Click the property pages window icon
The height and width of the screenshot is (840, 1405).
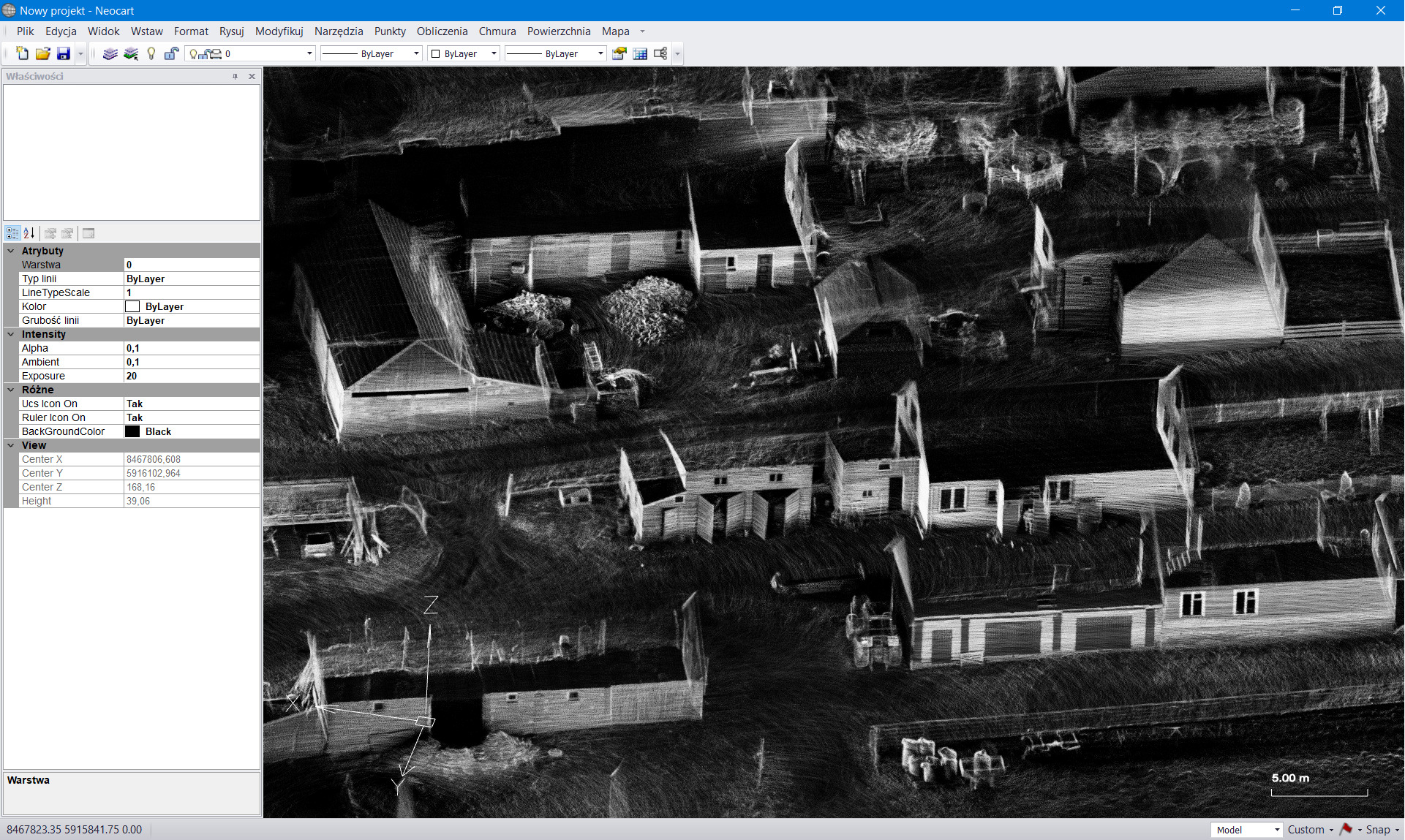click(88, 233)
